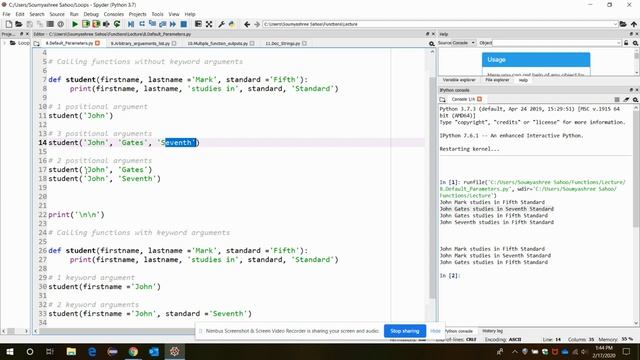Close the 9.Arbitrary_arguements_list.py tab
Viewport: 640px width, 360px height.
pyautogui.click(x=174, y=43)
